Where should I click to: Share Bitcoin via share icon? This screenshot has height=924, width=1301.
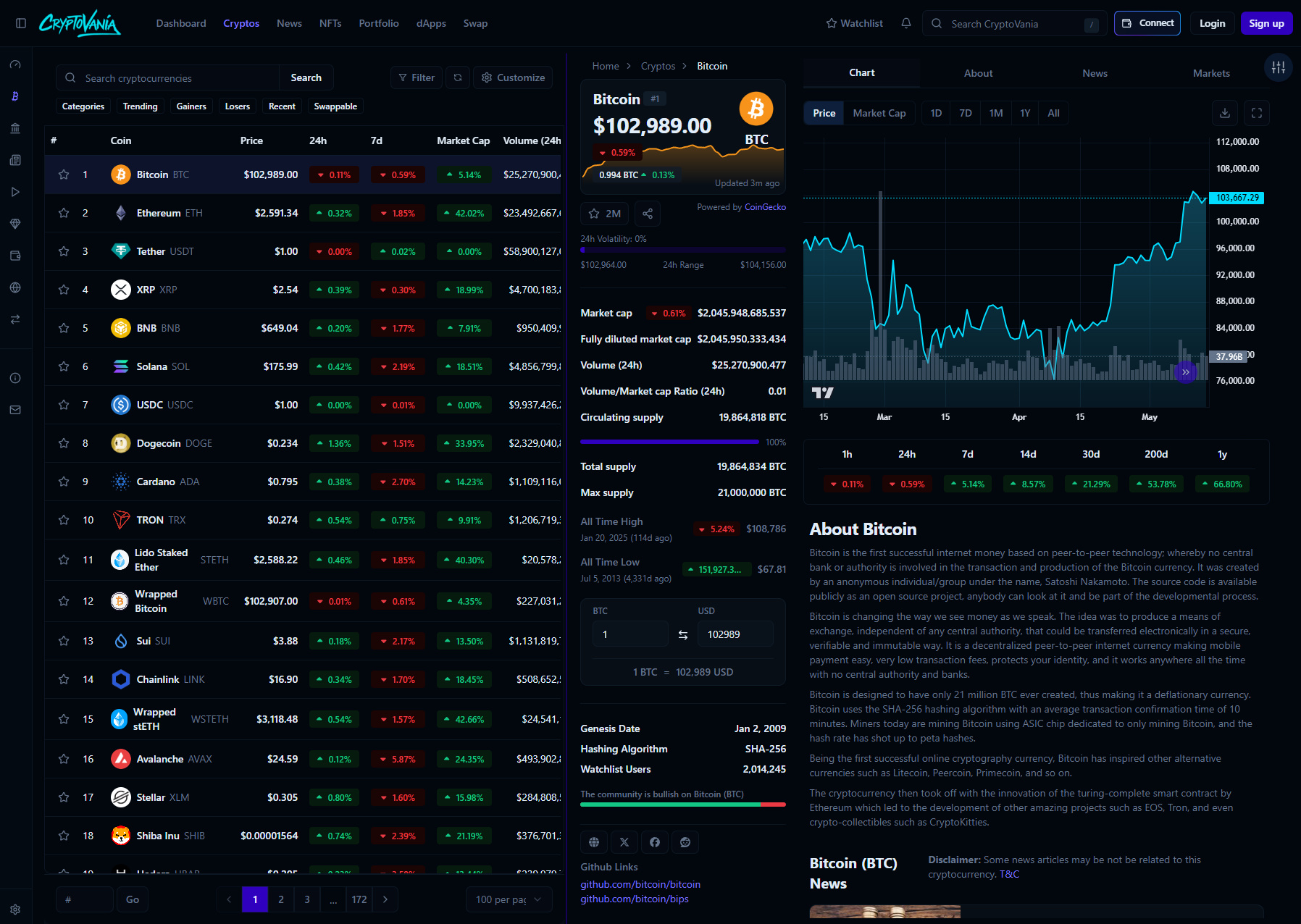(648, 214)
